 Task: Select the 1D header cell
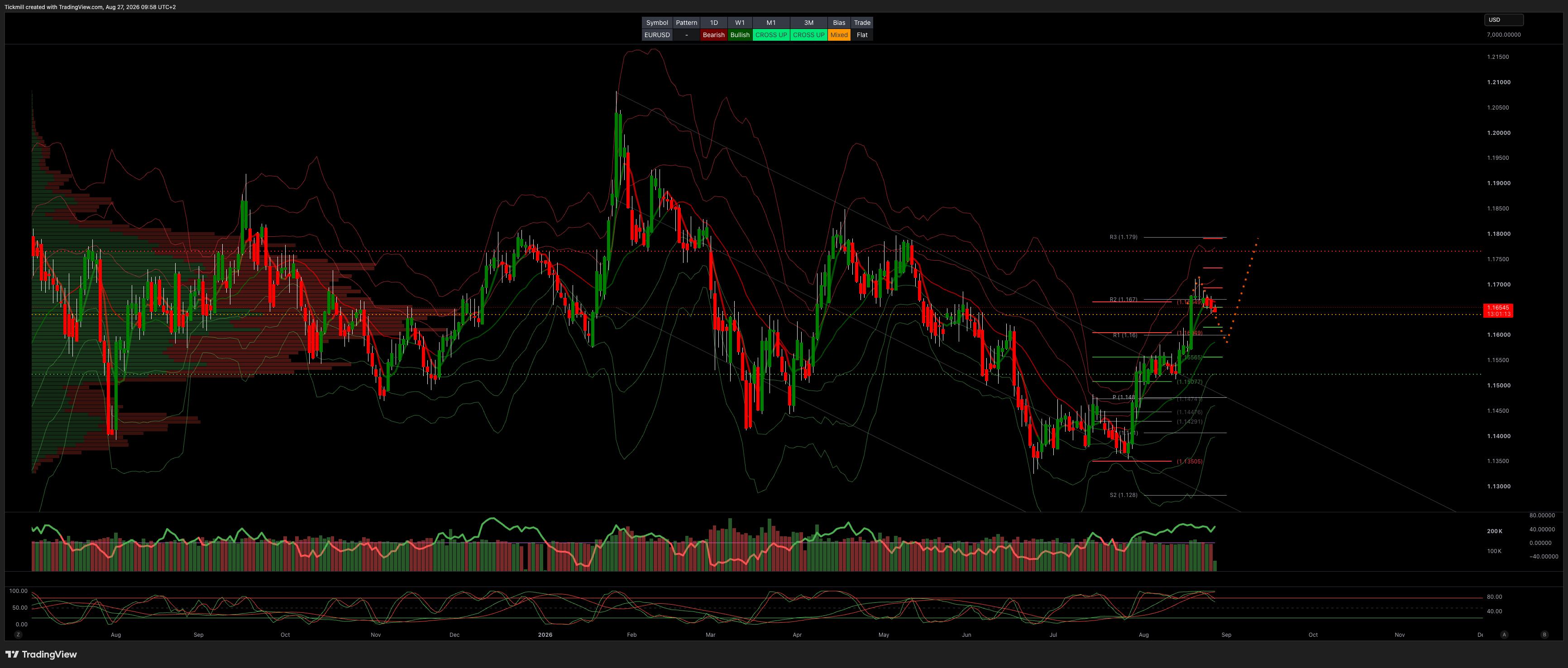(x=714, y=23)
